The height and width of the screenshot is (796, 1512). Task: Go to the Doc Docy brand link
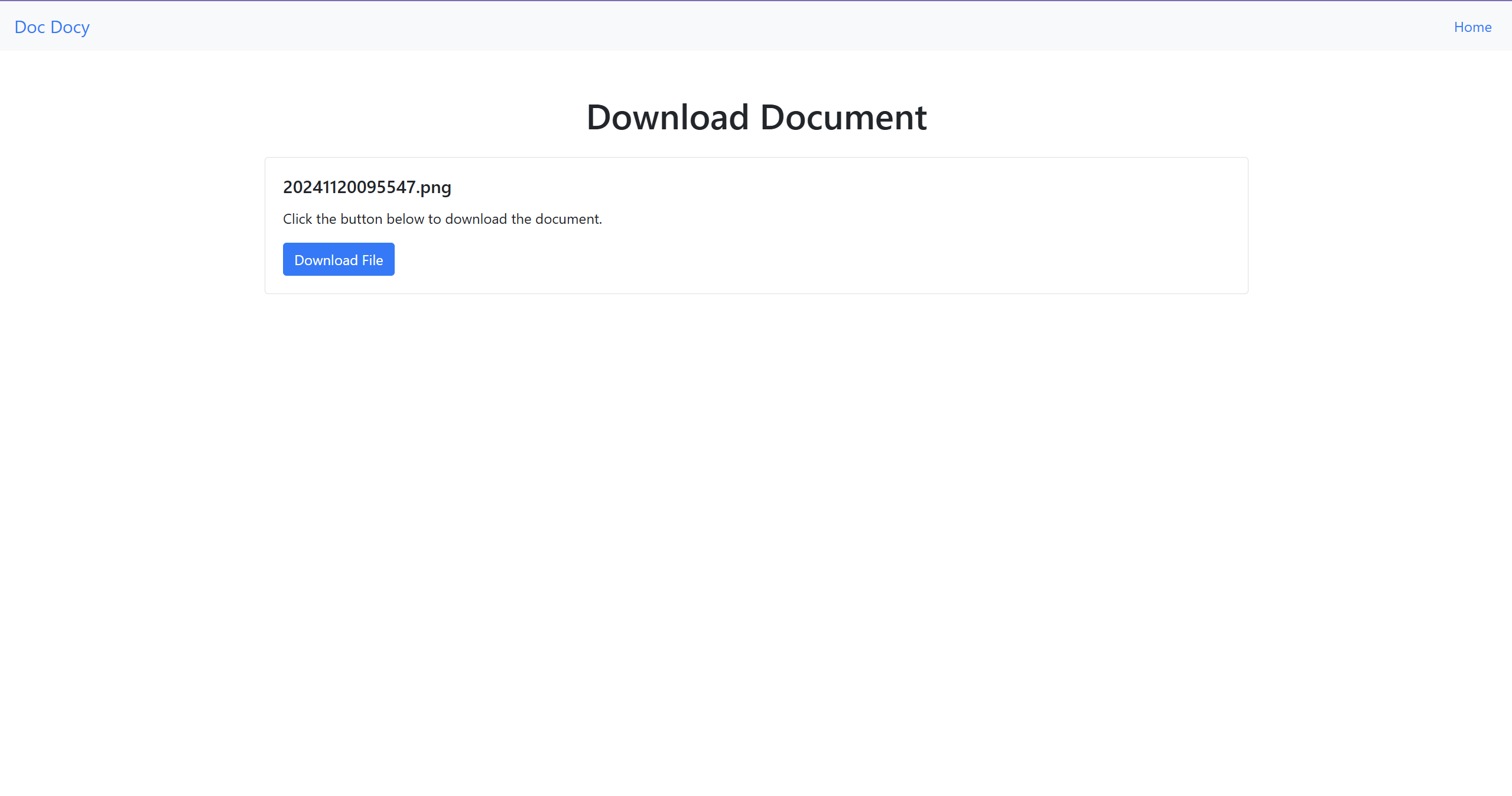pyautogui.click(x=52, y=27)
